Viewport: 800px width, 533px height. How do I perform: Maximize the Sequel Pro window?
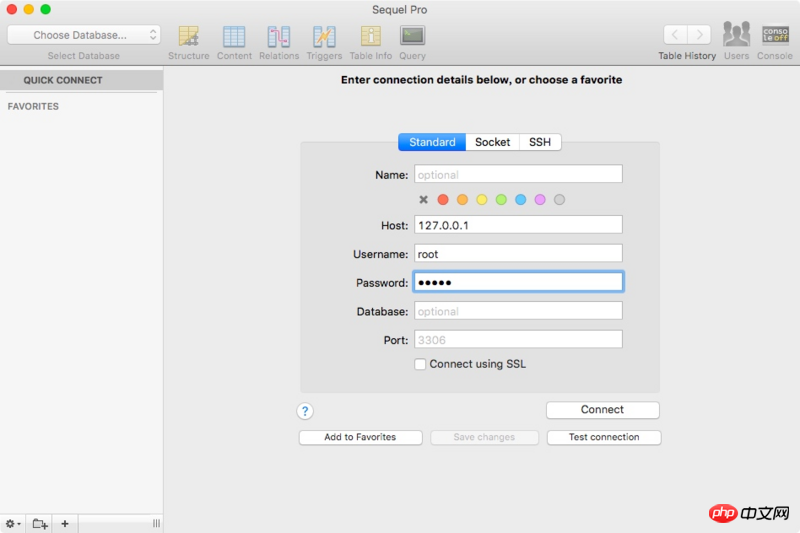click(x=45, y=9)
